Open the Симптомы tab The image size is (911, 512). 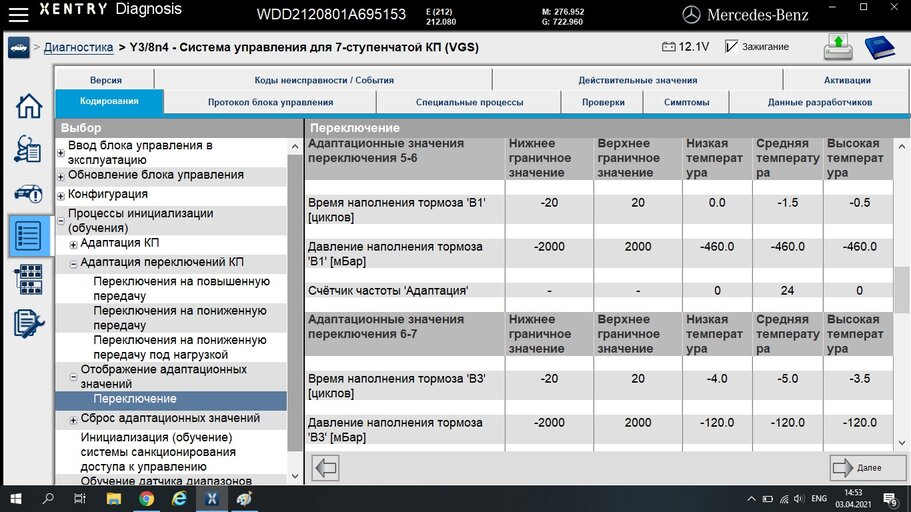(x=686, y=102)
